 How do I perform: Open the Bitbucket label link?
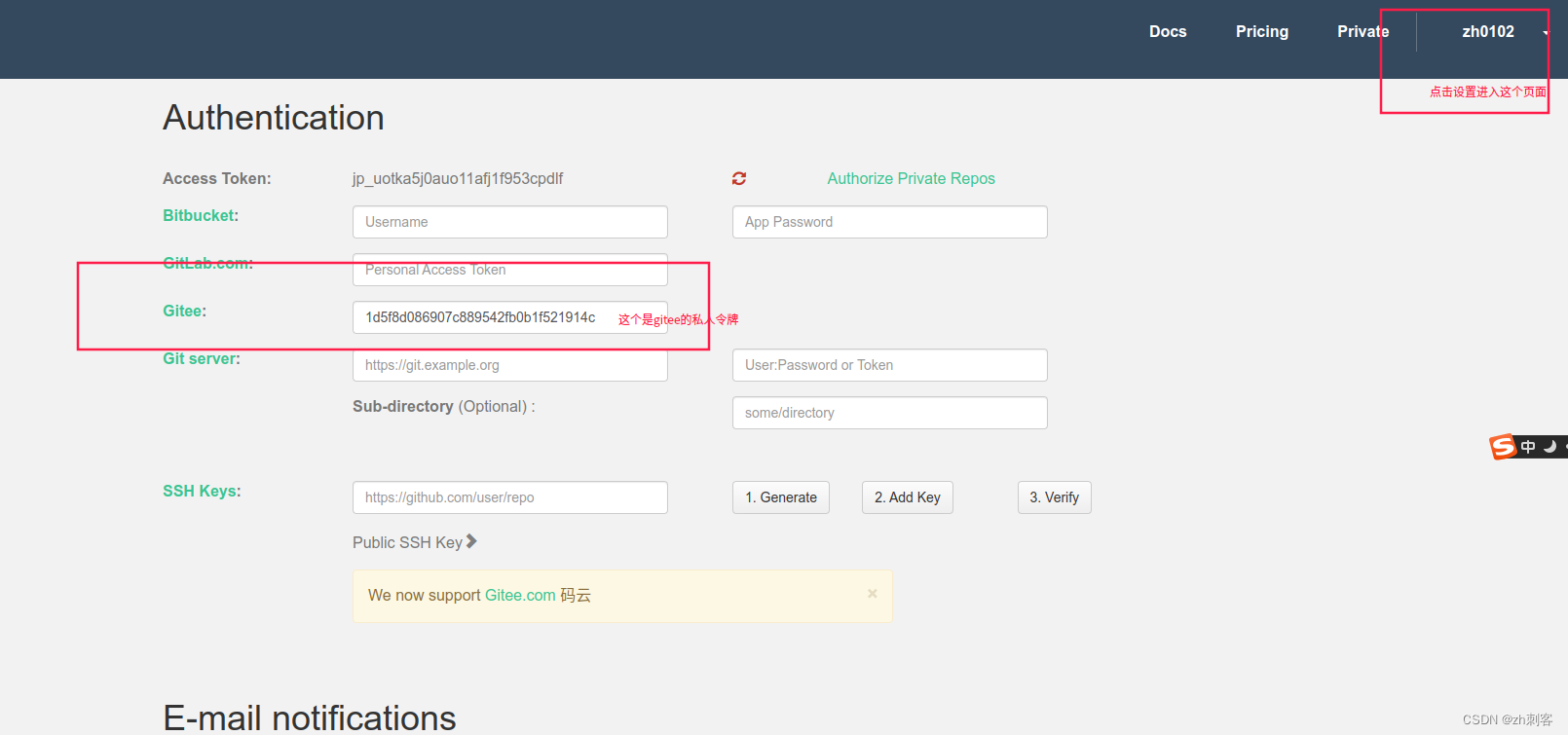tap(201, 215)
